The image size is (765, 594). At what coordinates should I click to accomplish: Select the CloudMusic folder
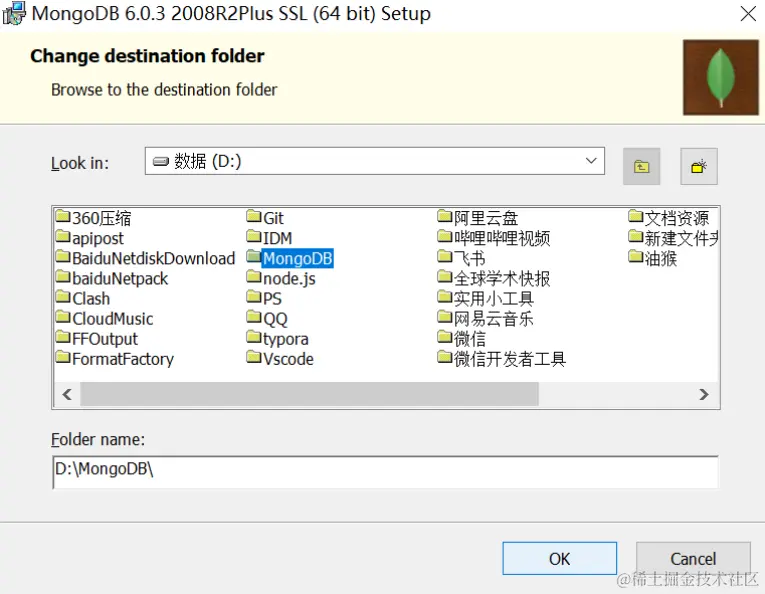(x=104, y=318)
